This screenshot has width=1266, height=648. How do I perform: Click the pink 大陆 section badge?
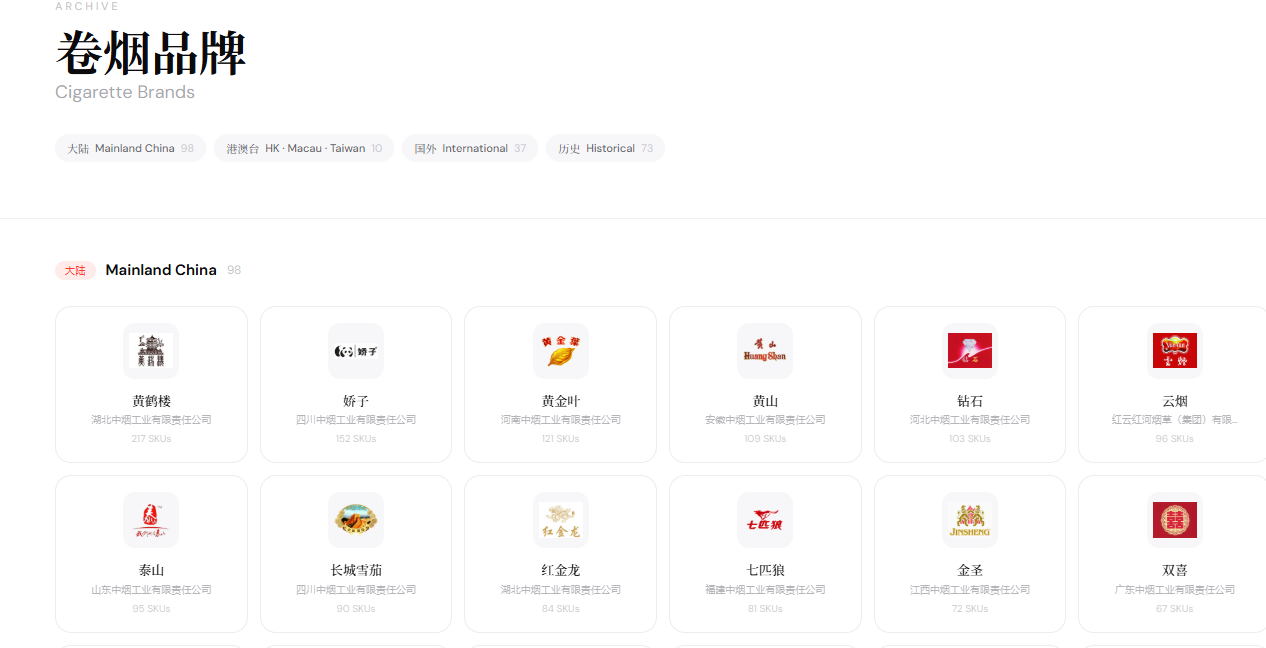[x=75, y=270]
